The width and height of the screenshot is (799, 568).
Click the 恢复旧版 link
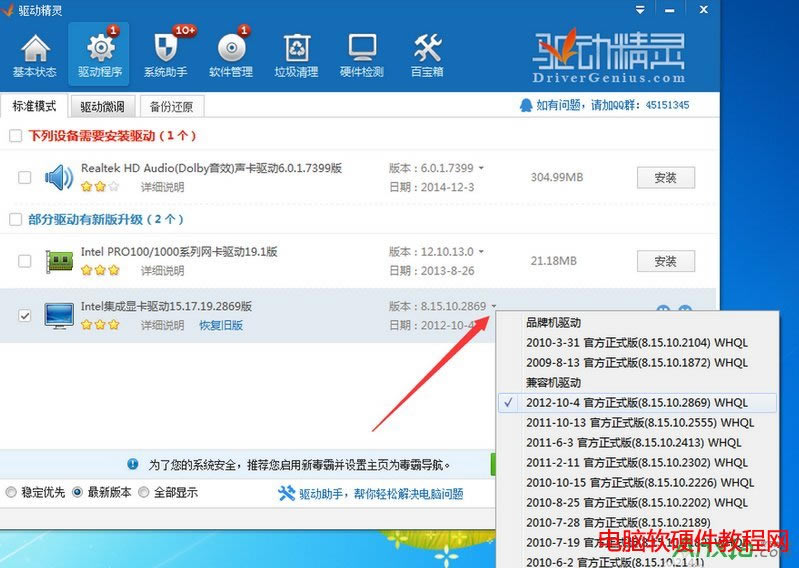(x=220, y=325)
